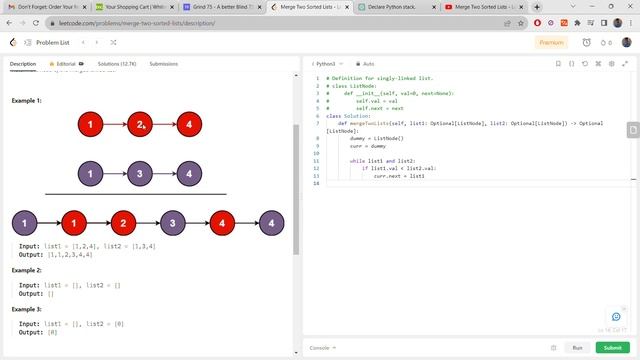The image size is (640, 360).
Task: Open a new browser tab
Action: 537,7
